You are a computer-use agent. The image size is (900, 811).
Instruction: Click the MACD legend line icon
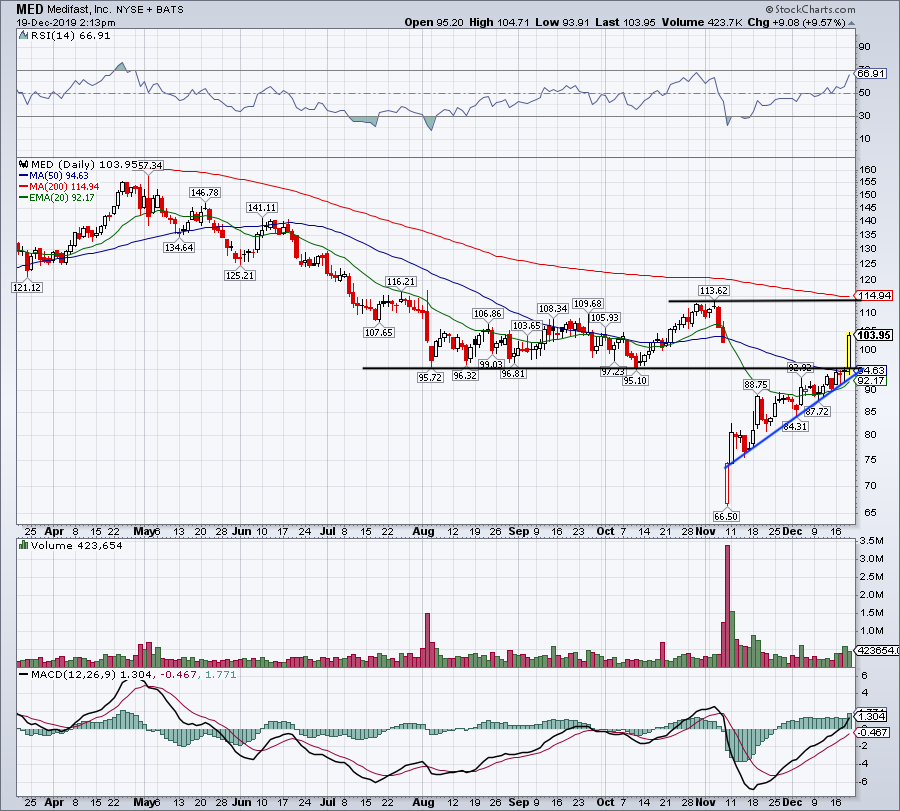click(x=23, y=674)
